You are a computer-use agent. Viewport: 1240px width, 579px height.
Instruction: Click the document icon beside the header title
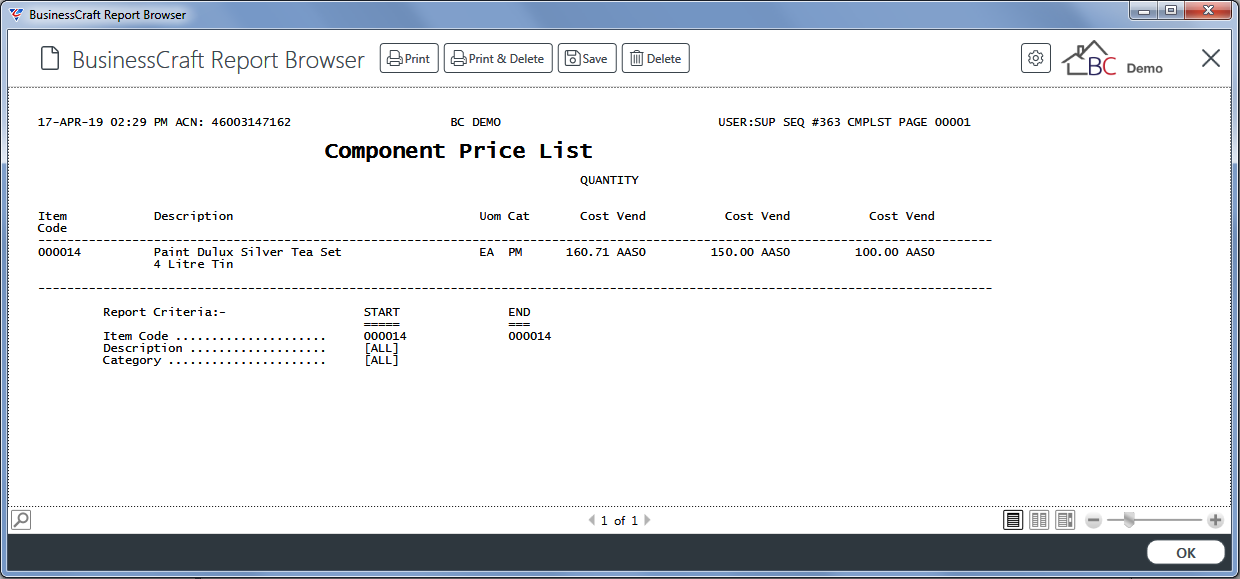pos(50,59)
